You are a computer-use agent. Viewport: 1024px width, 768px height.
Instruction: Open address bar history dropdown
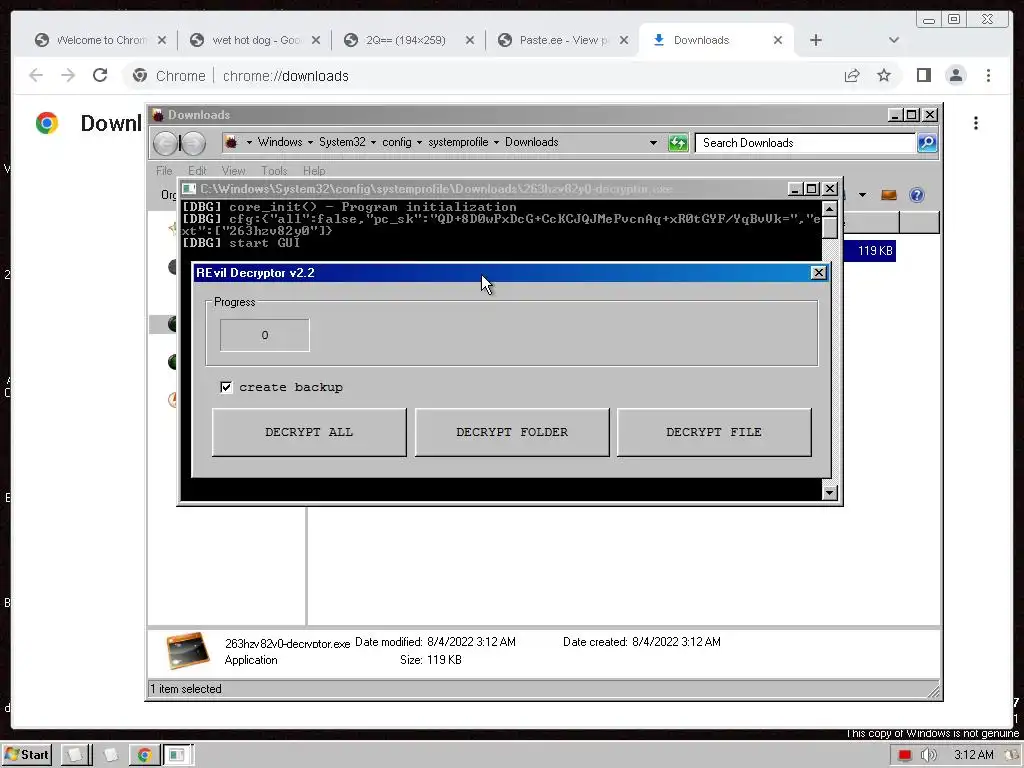click(653, 142)
